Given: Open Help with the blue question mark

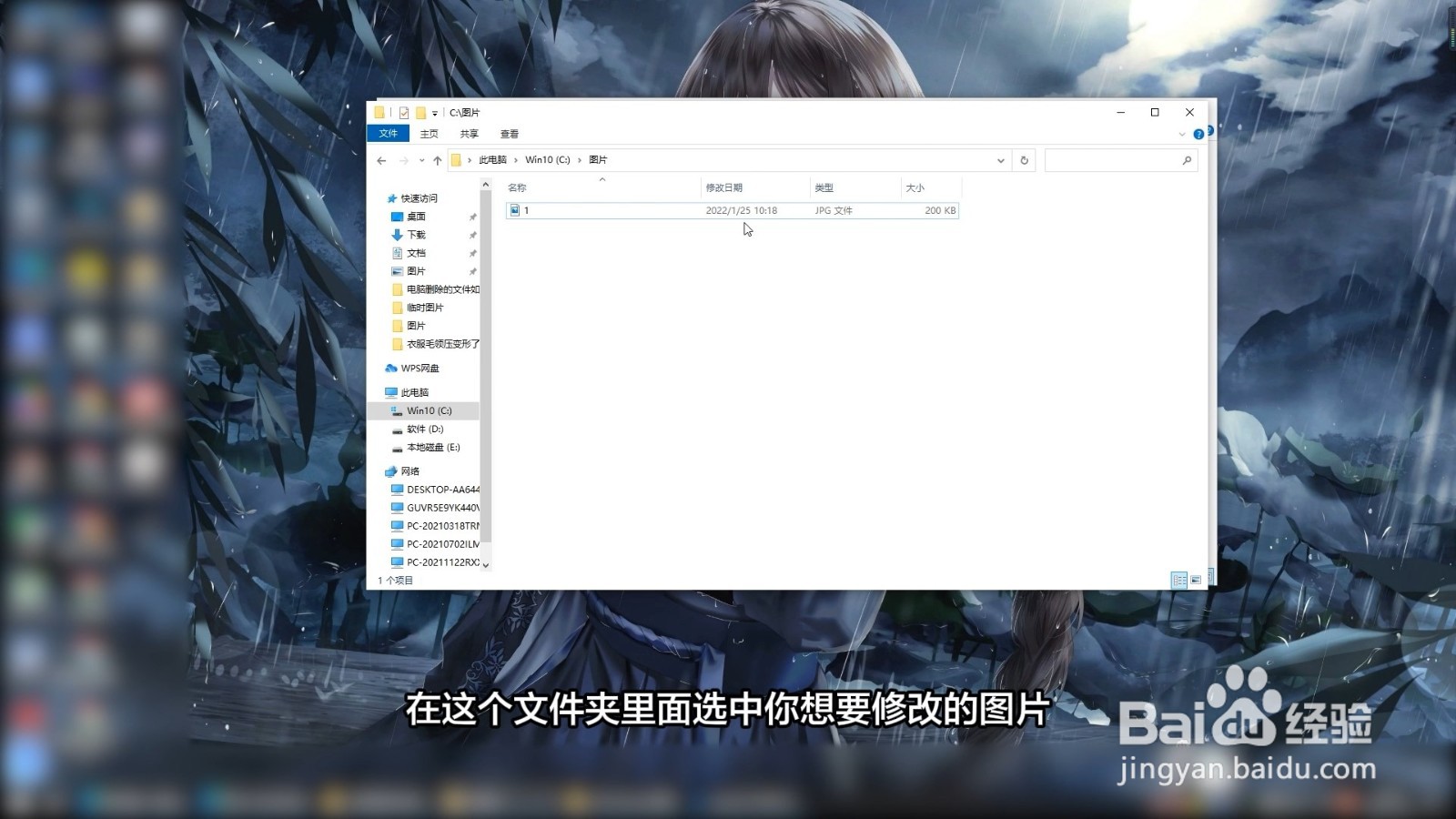Looking at the screenshot, I should tap(1198, 134).
